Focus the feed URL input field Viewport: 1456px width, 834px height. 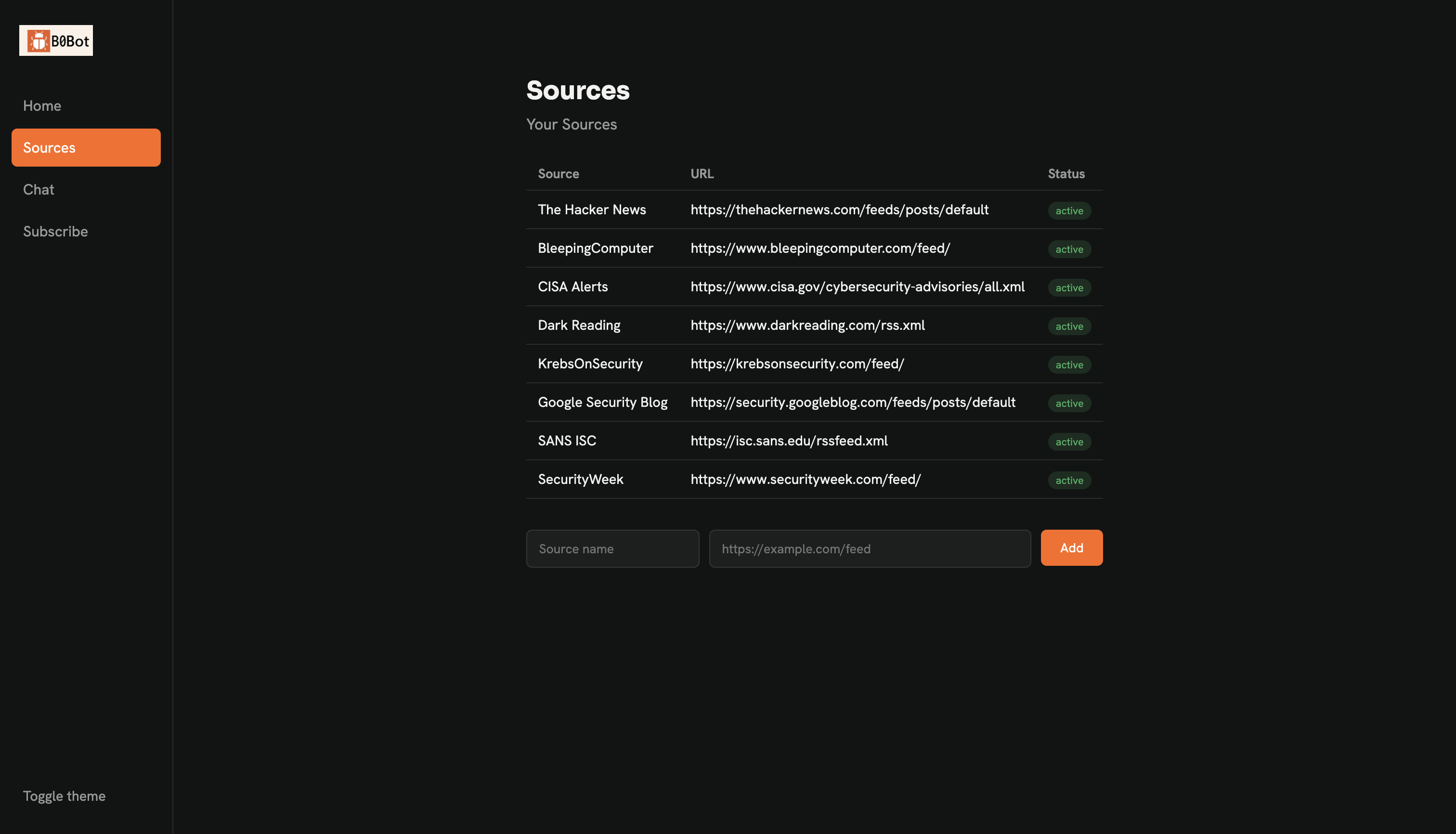tap(870, 549)
